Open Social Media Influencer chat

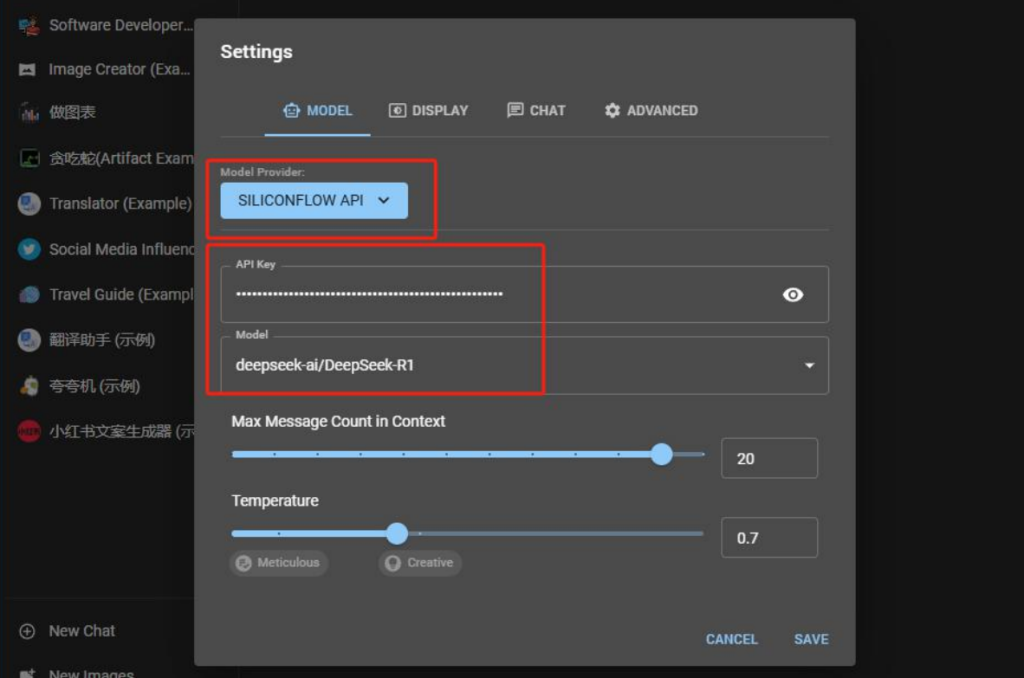tap(104, 250)
